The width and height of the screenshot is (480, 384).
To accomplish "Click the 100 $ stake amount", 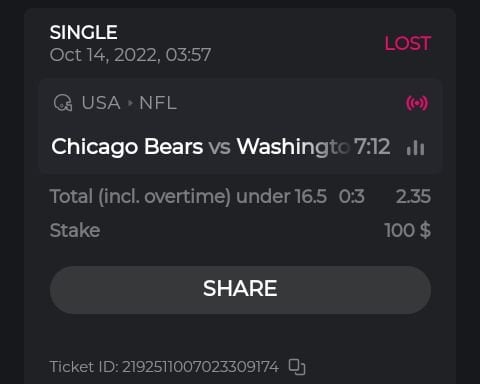I will [408, 230].
